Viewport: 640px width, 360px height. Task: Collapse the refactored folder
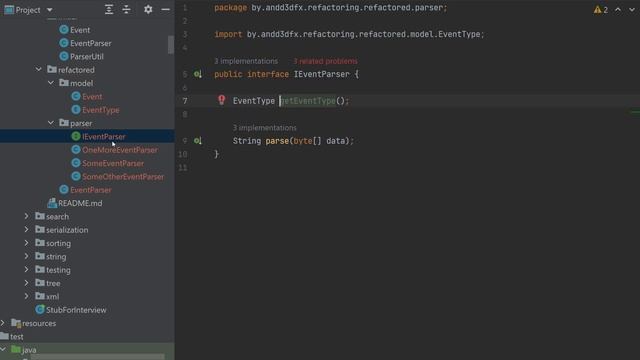38,70
